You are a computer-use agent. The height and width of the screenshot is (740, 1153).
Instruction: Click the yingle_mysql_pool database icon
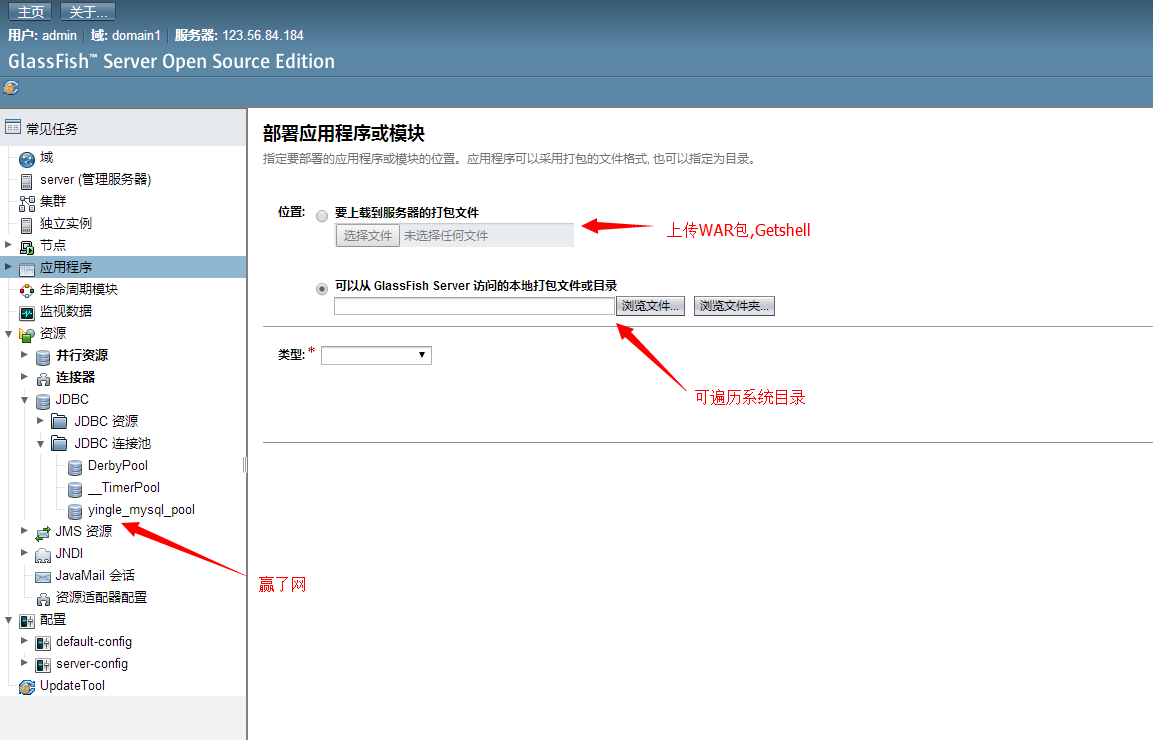coord(75,511)
